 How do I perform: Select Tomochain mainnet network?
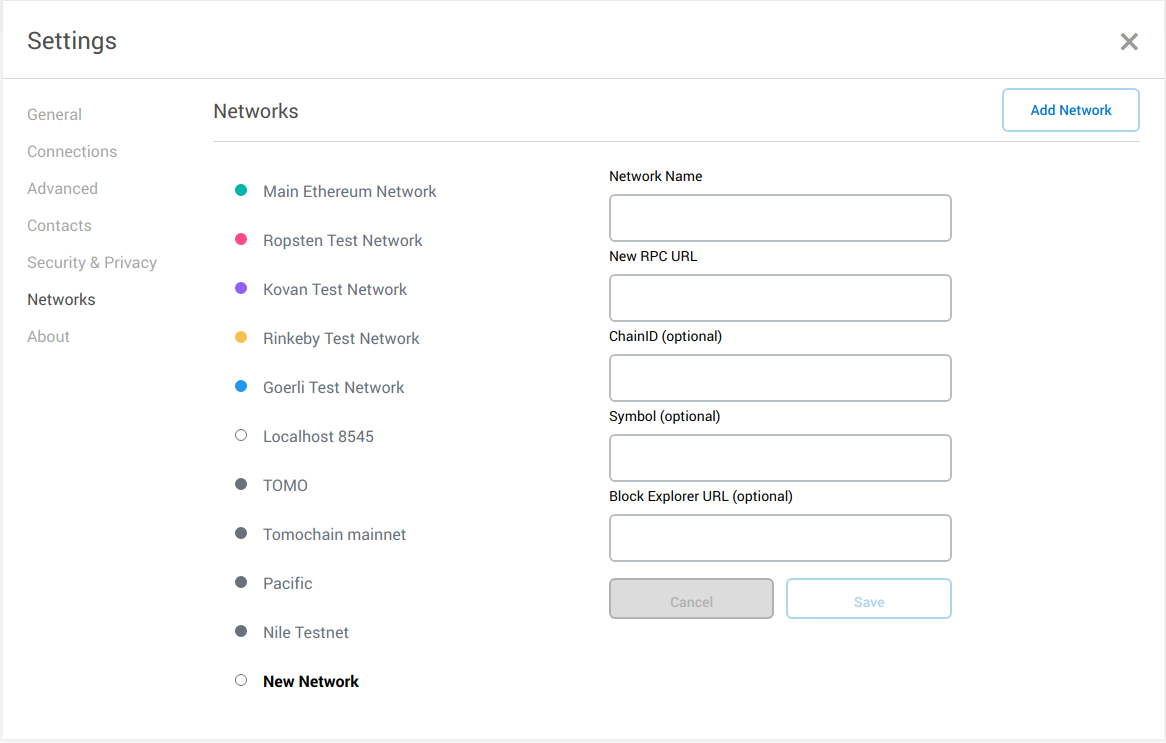tap(334, 534)
